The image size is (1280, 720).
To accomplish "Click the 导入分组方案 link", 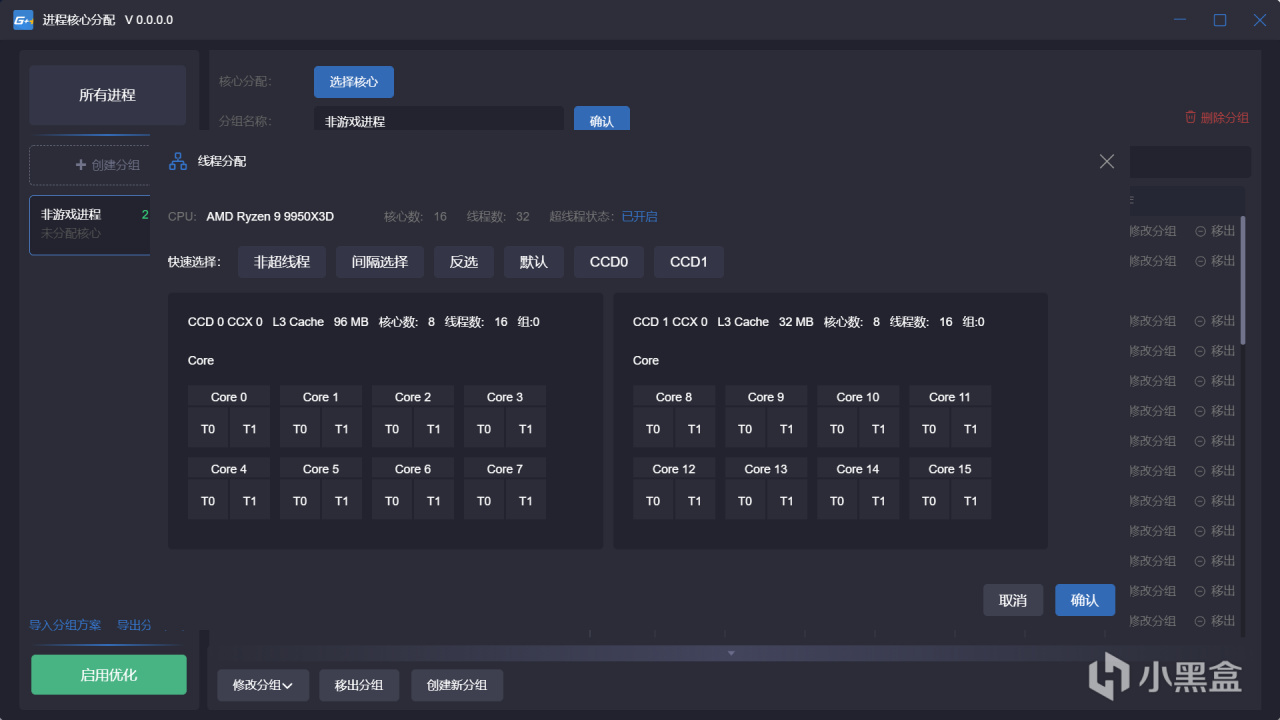I will point(65,625).
